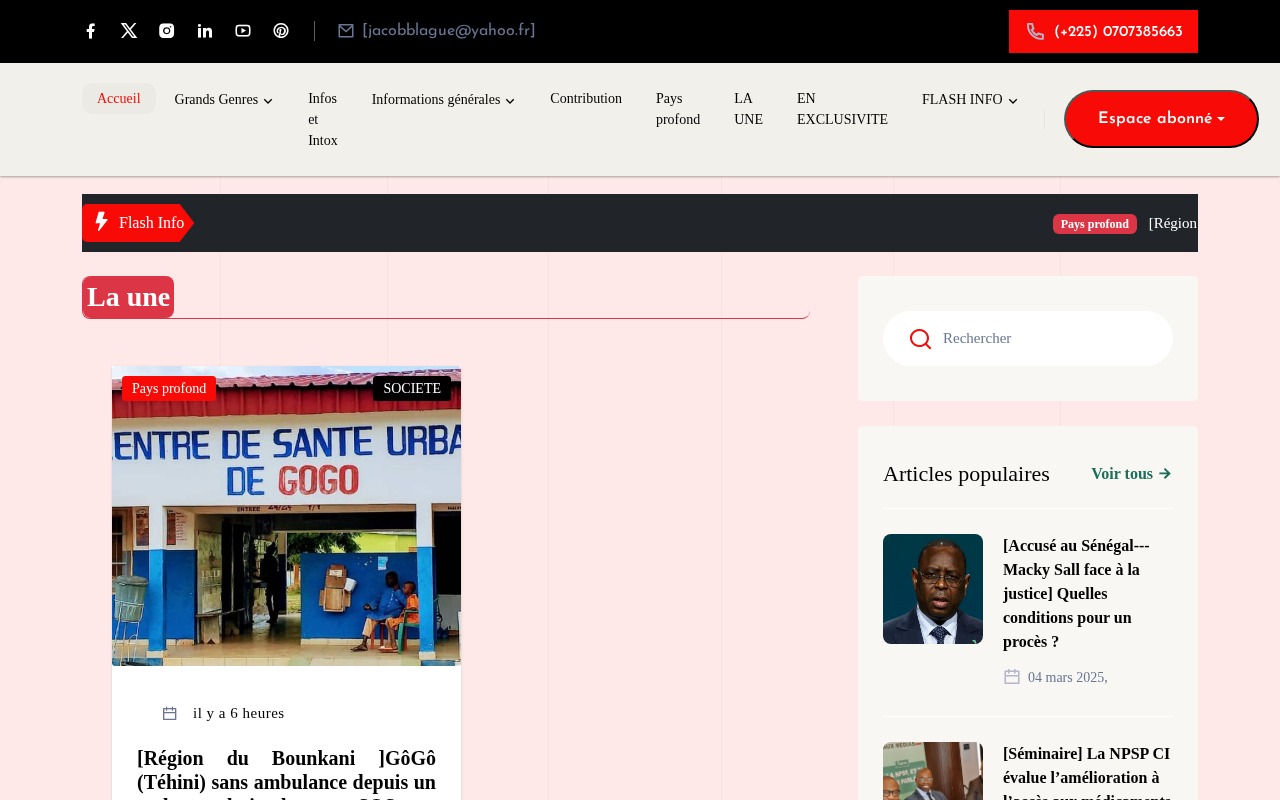Click the search magnifier icon
Screen dimensions: 1280x800
pyautogui.click(x=920, y=339)
